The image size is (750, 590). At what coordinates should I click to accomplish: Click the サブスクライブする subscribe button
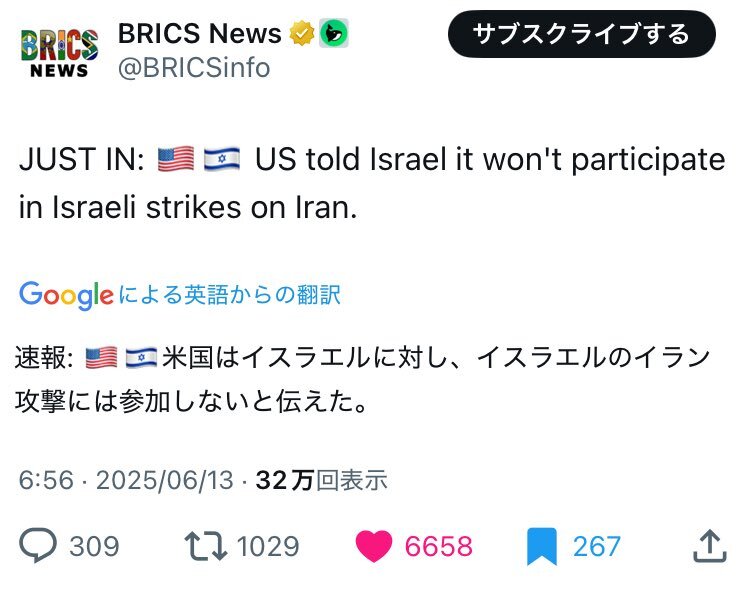pyautogui.click(x=581, y=34)
